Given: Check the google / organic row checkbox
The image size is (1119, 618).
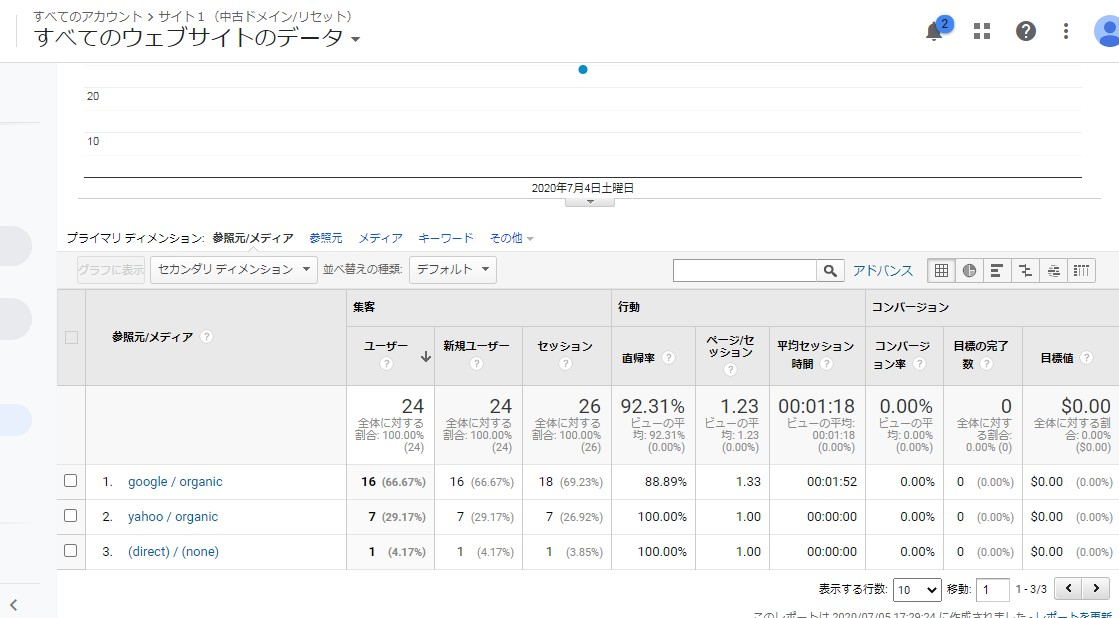Looking at the screenshot, I should pyautogui.click(x=71, y=481).
